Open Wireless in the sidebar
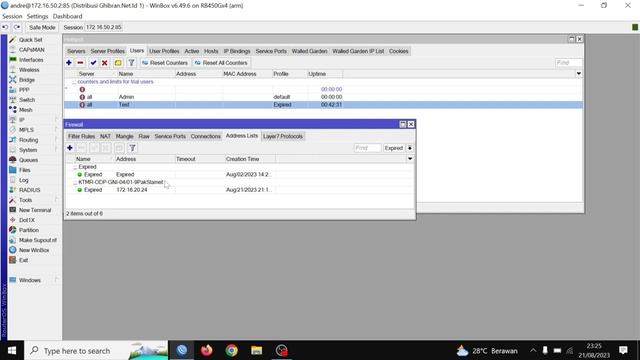 click(x=29, y=70)
